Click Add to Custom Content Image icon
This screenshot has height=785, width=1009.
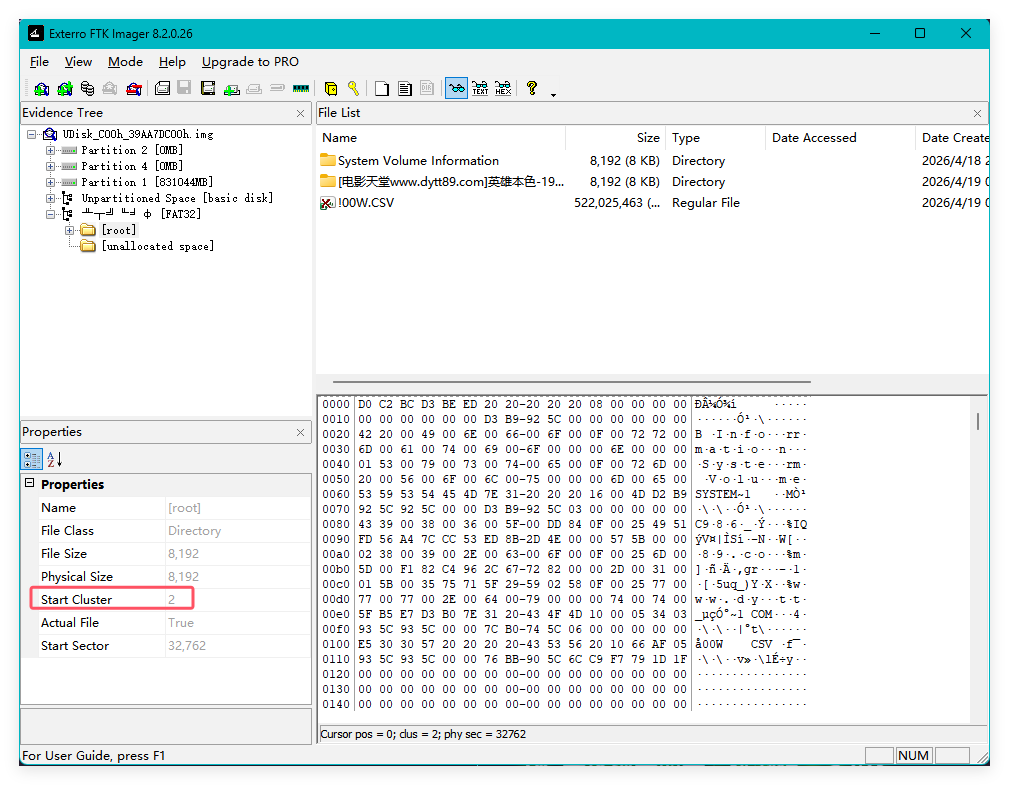tap(232, 89)
